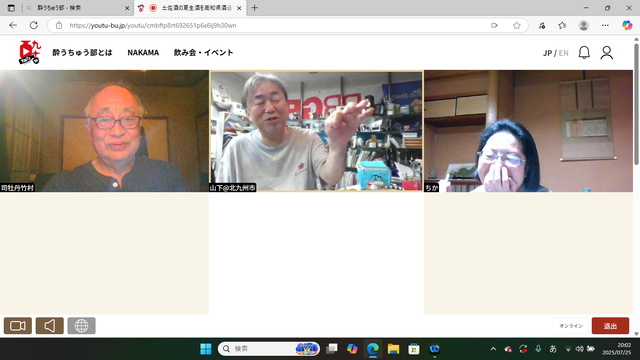Close the 酔うちゅう部 - 検索 tab

tap(127, 8)
